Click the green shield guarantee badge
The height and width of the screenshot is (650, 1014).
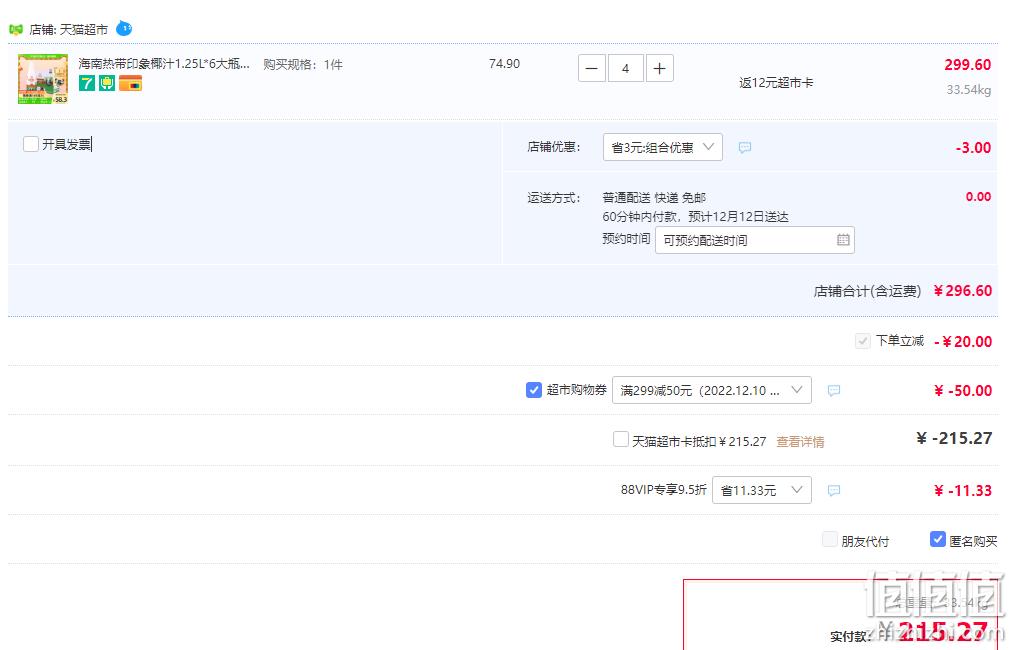pyautogui.click(x=107, y=83)
